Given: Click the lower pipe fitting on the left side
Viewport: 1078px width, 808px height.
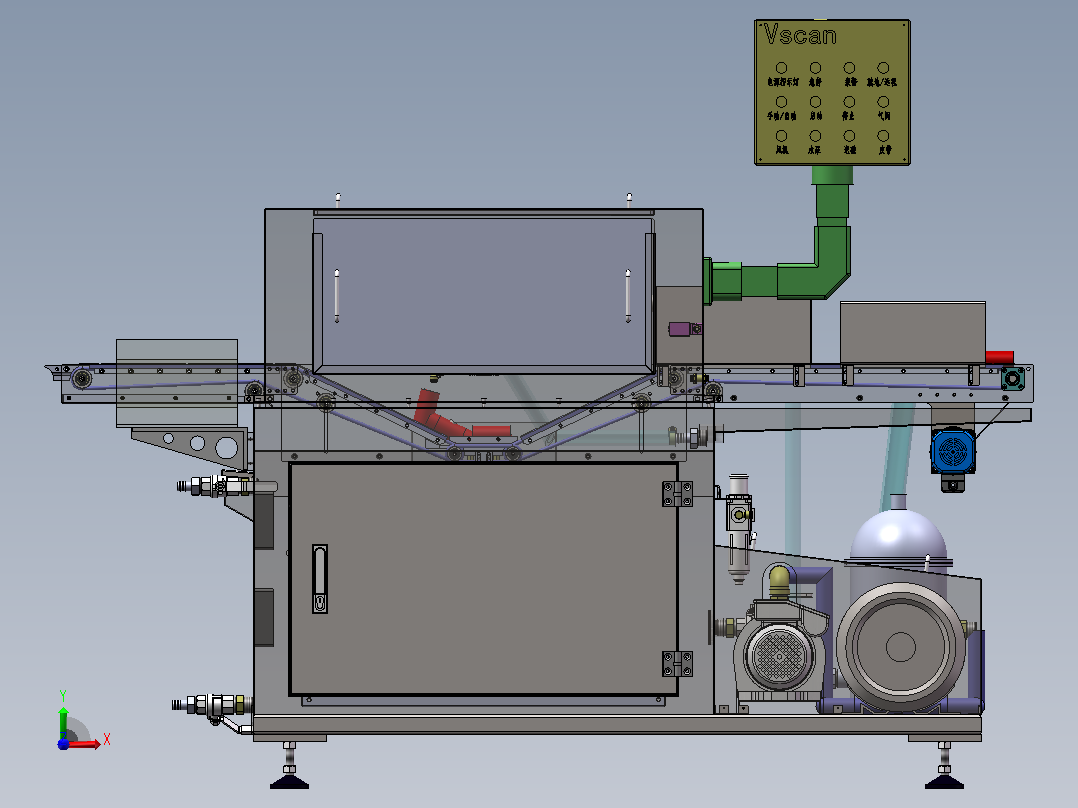Looking at the screenshot, I should 213,706.
